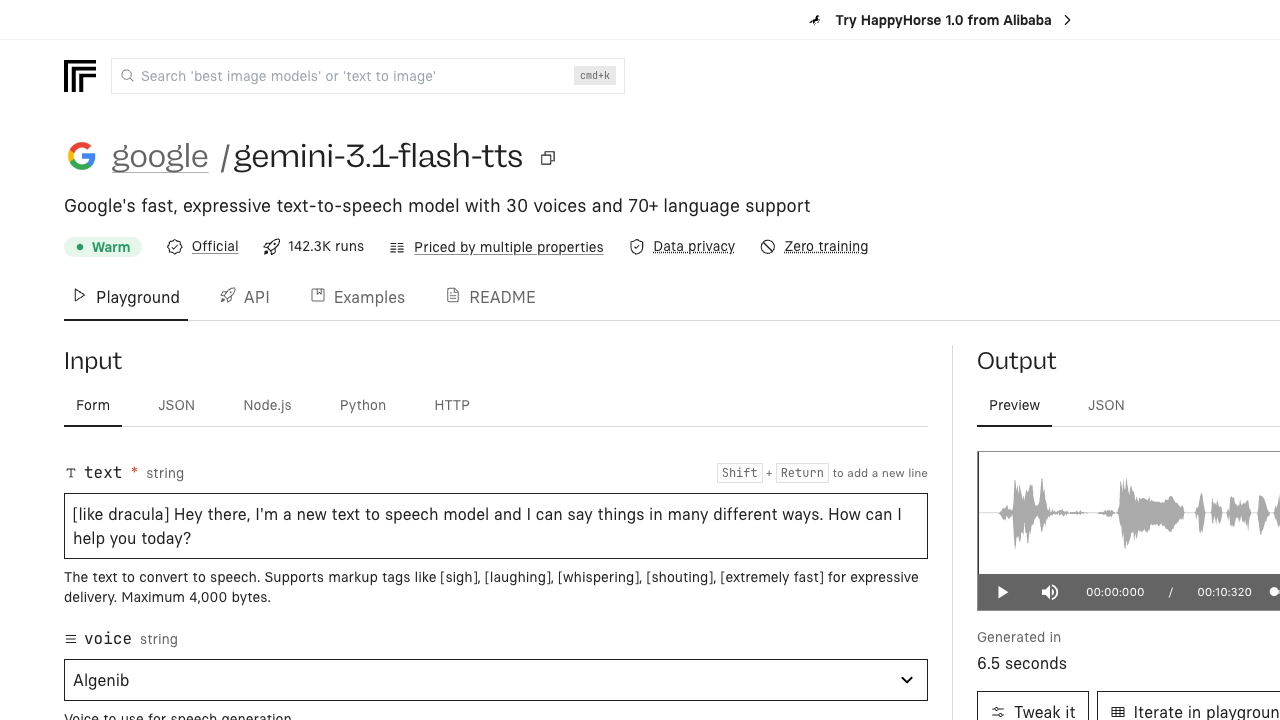Click the 142.3K runs text

tap(326, 247)
